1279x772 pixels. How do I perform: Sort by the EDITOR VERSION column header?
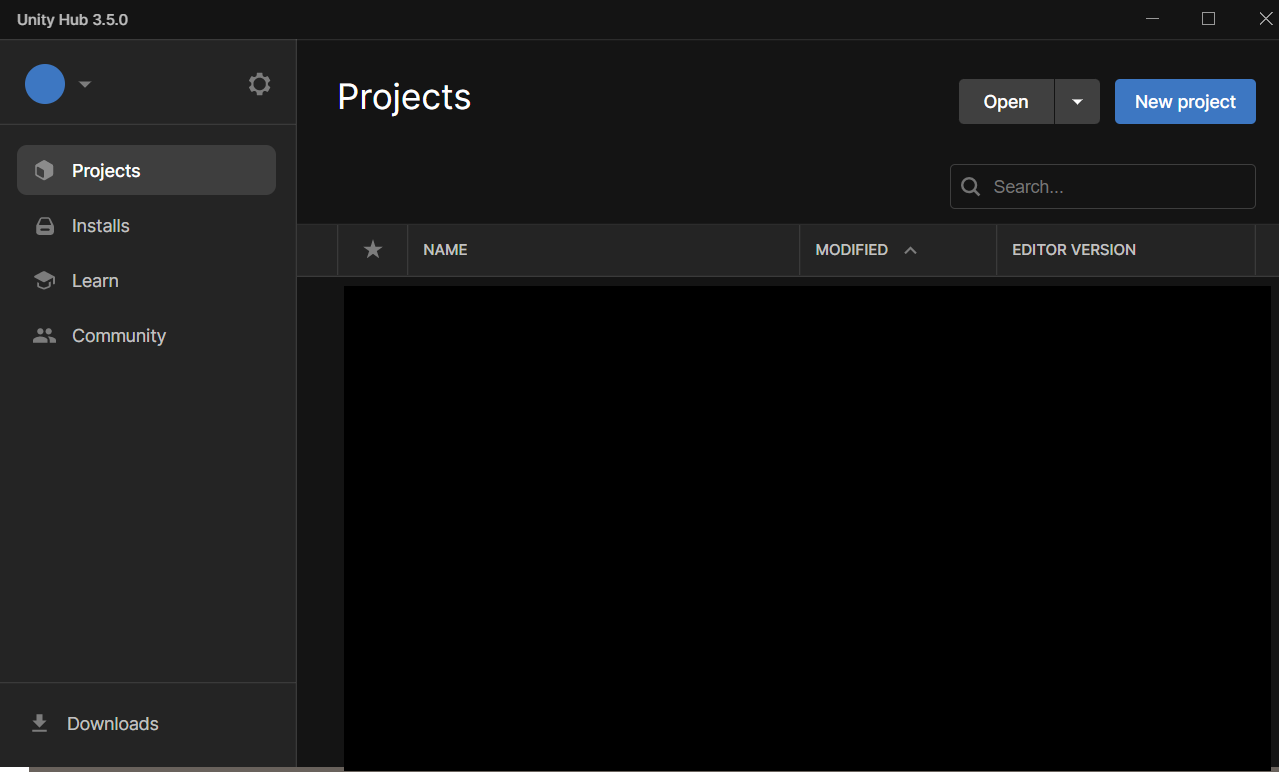click(1073, 249)
